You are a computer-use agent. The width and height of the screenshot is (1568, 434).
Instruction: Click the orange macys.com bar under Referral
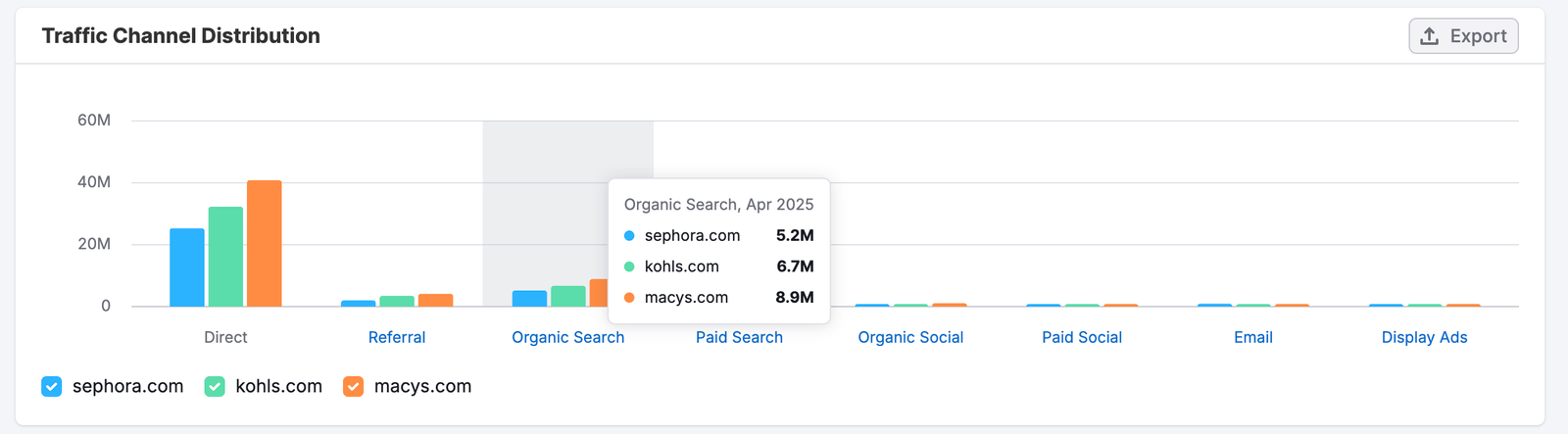pos(435,301)
